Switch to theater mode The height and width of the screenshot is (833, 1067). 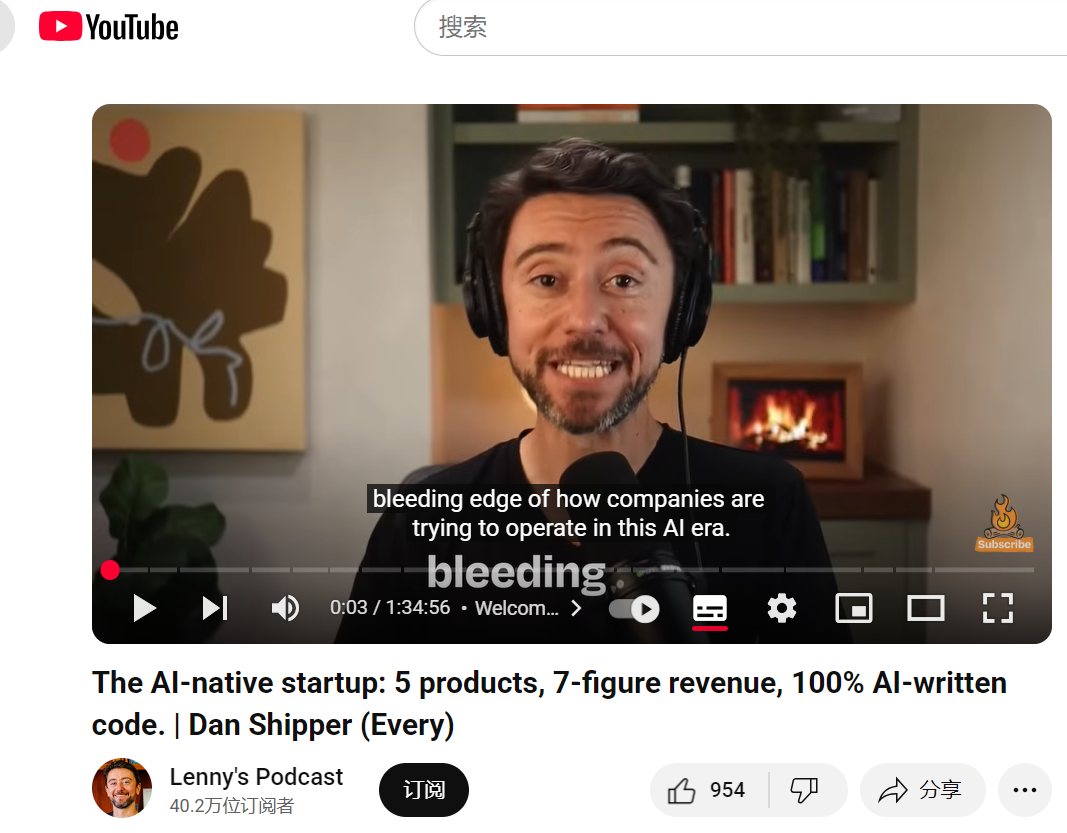[925, 608]
